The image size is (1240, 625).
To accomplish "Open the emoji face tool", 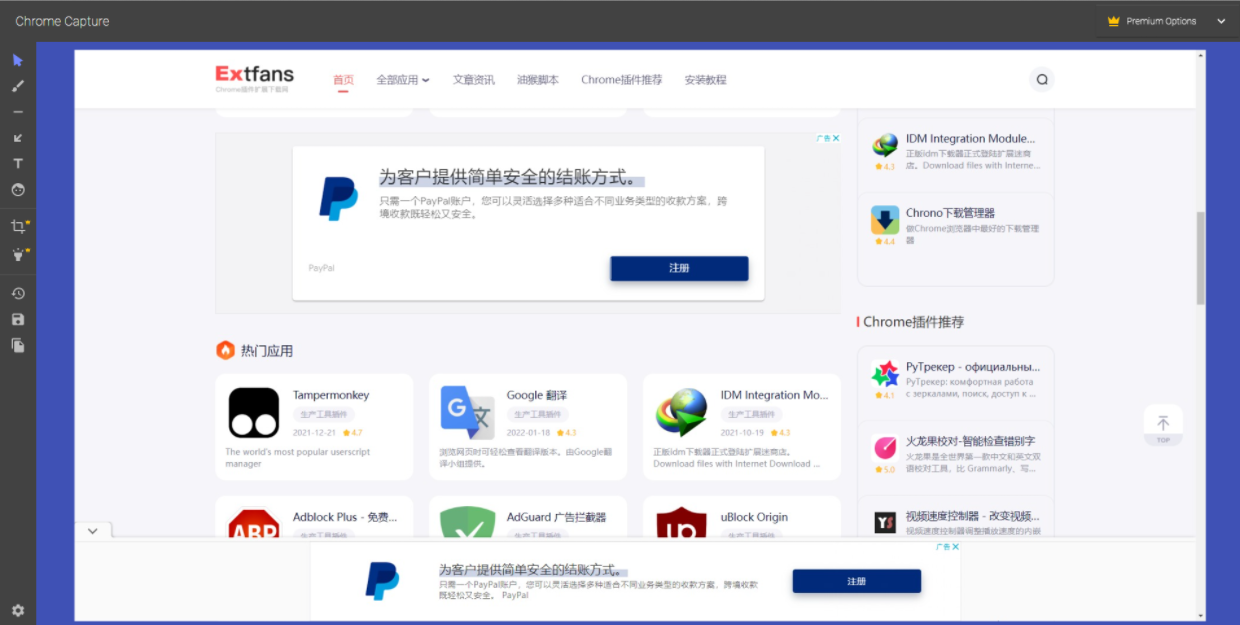I will (17, 190).
